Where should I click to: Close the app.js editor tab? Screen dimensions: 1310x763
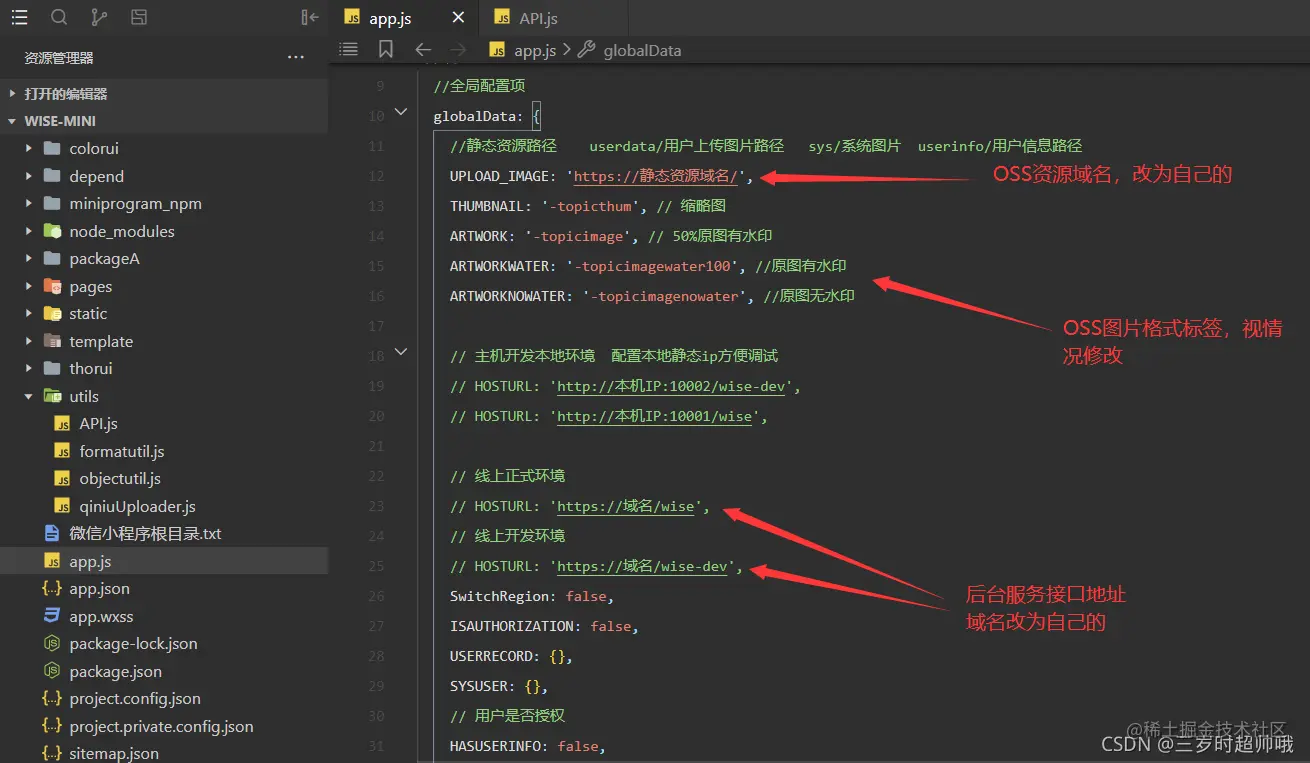click(x=458, y=18)
